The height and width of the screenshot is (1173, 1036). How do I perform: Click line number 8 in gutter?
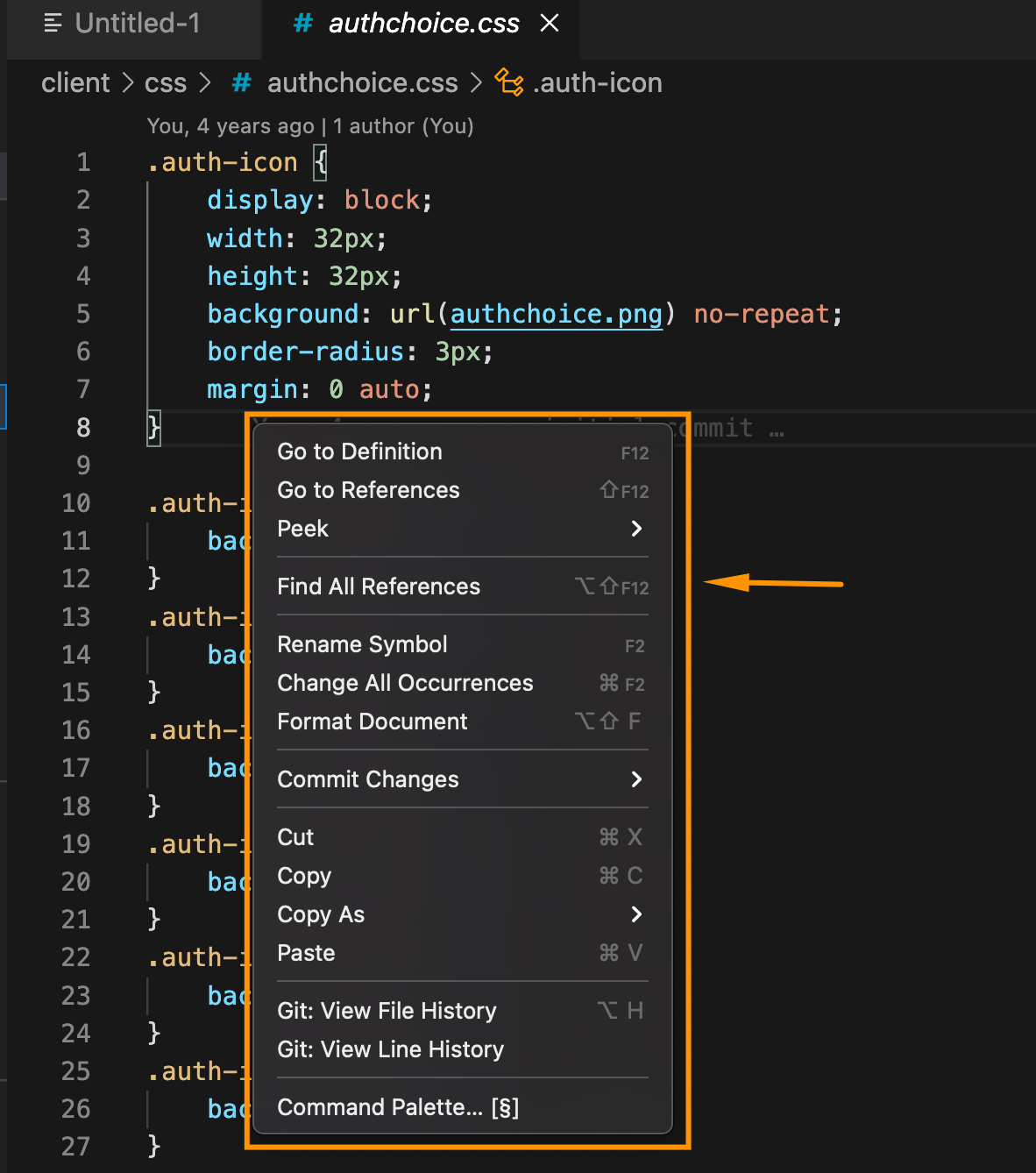[x=83, y=428]
